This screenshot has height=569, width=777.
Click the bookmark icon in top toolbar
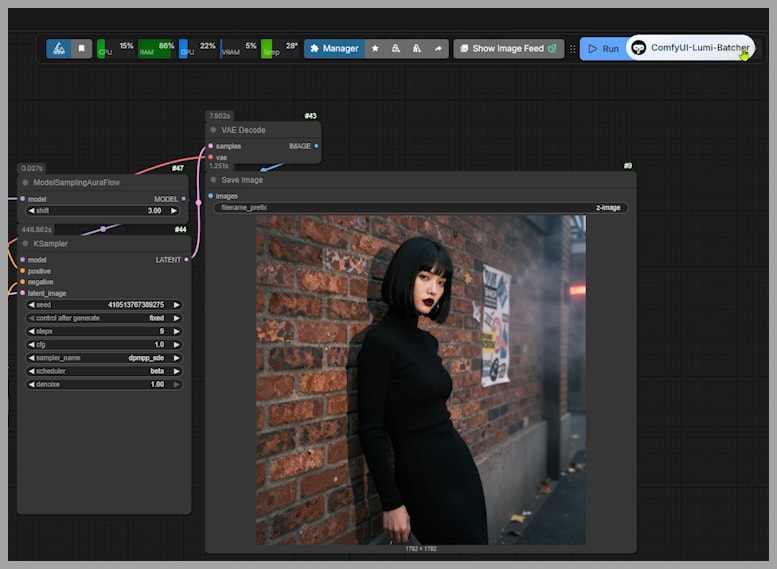(x=82, y=48)
